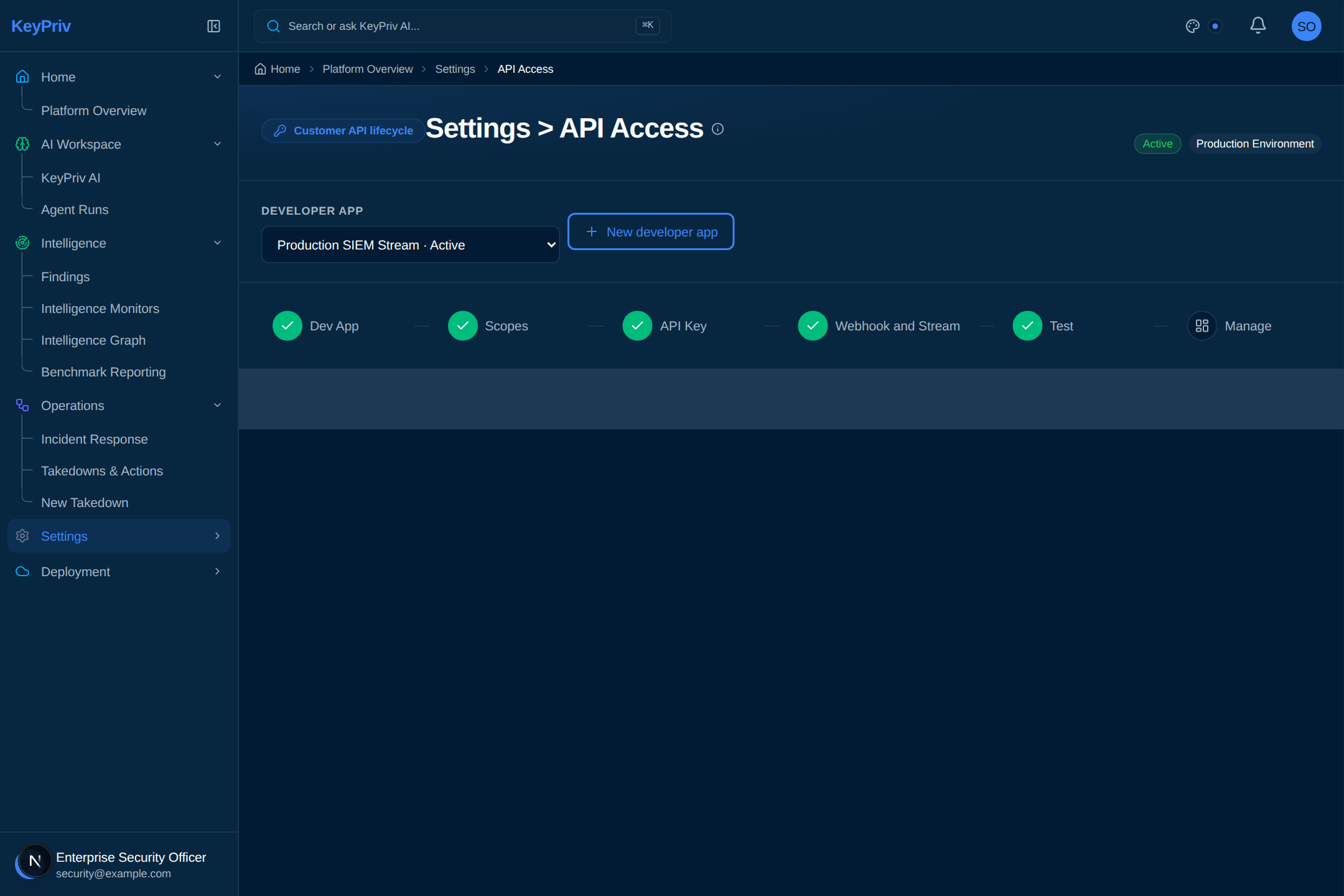Click the API Key step checkmark
The width and height of the screenshot is (1344, 896).
point(637,325)
